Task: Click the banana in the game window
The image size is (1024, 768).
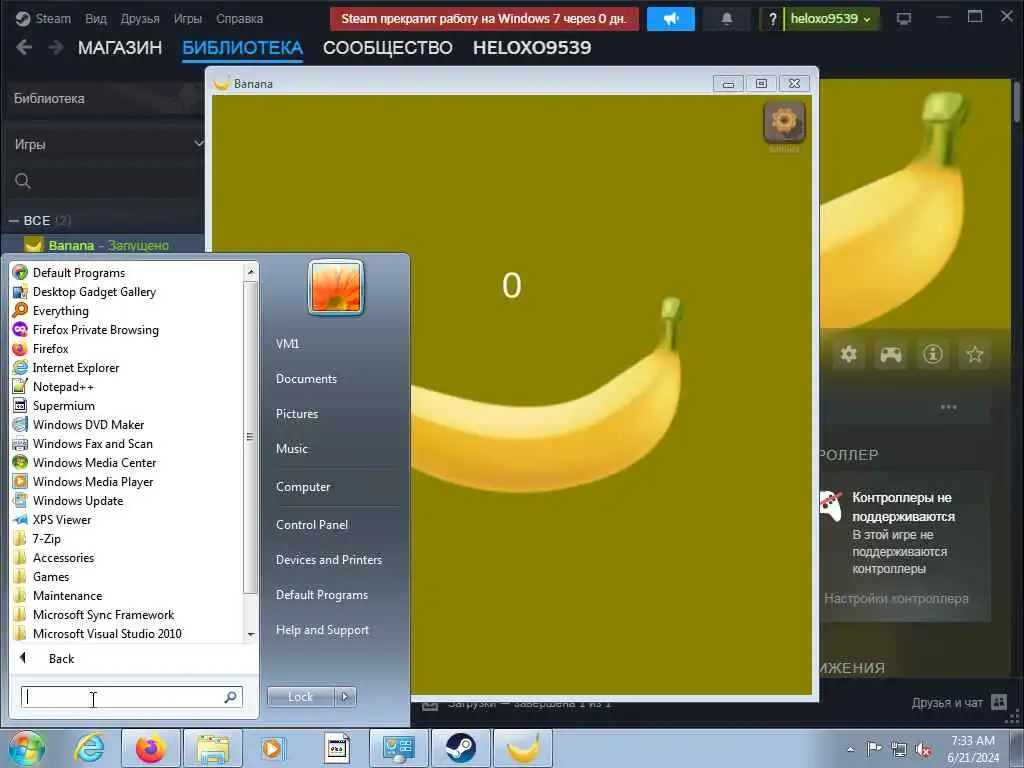Action: 549,398
